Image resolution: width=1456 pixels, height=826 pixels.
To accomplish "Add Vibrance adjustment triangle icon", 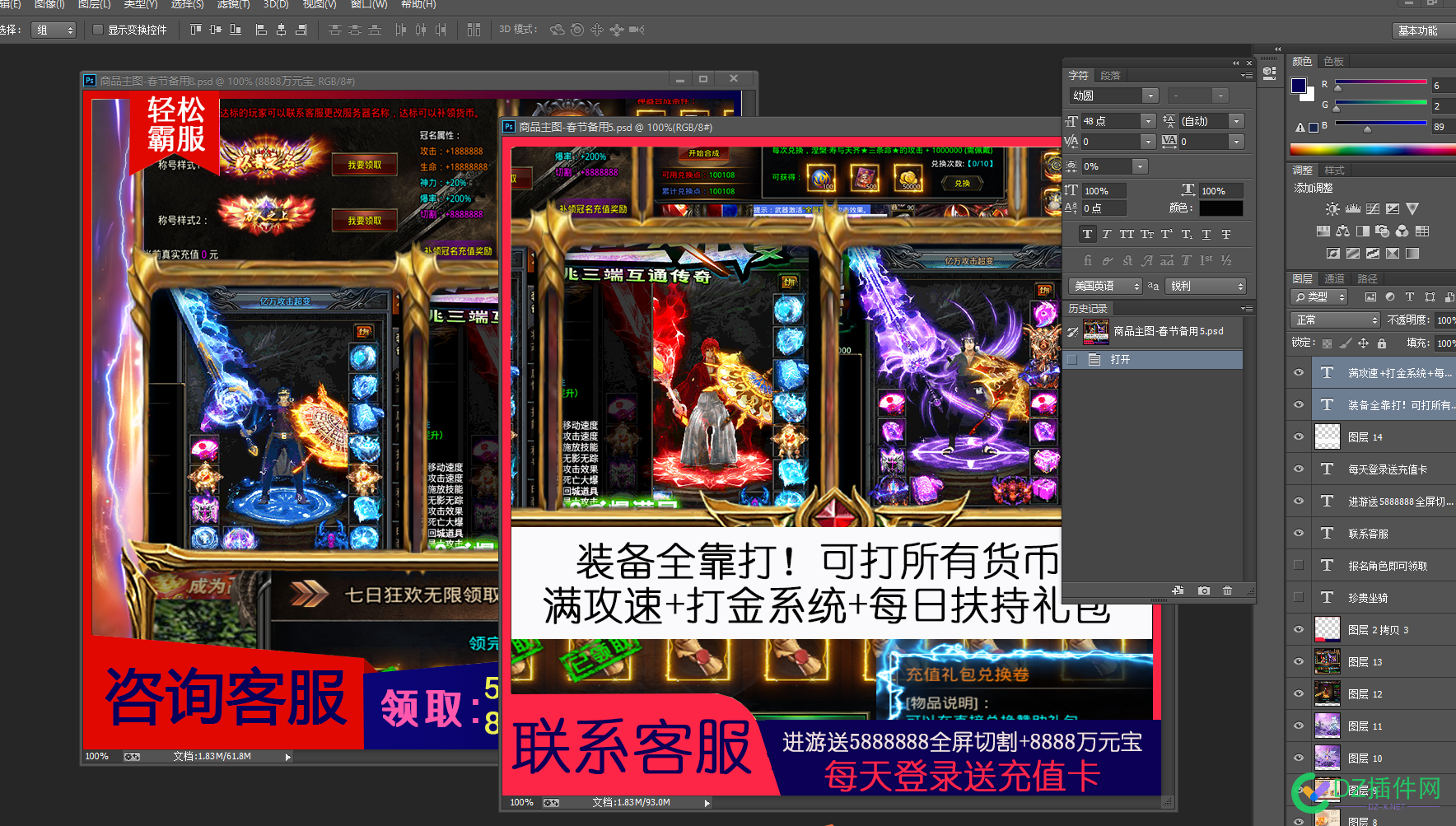I will pos(1412,209).
